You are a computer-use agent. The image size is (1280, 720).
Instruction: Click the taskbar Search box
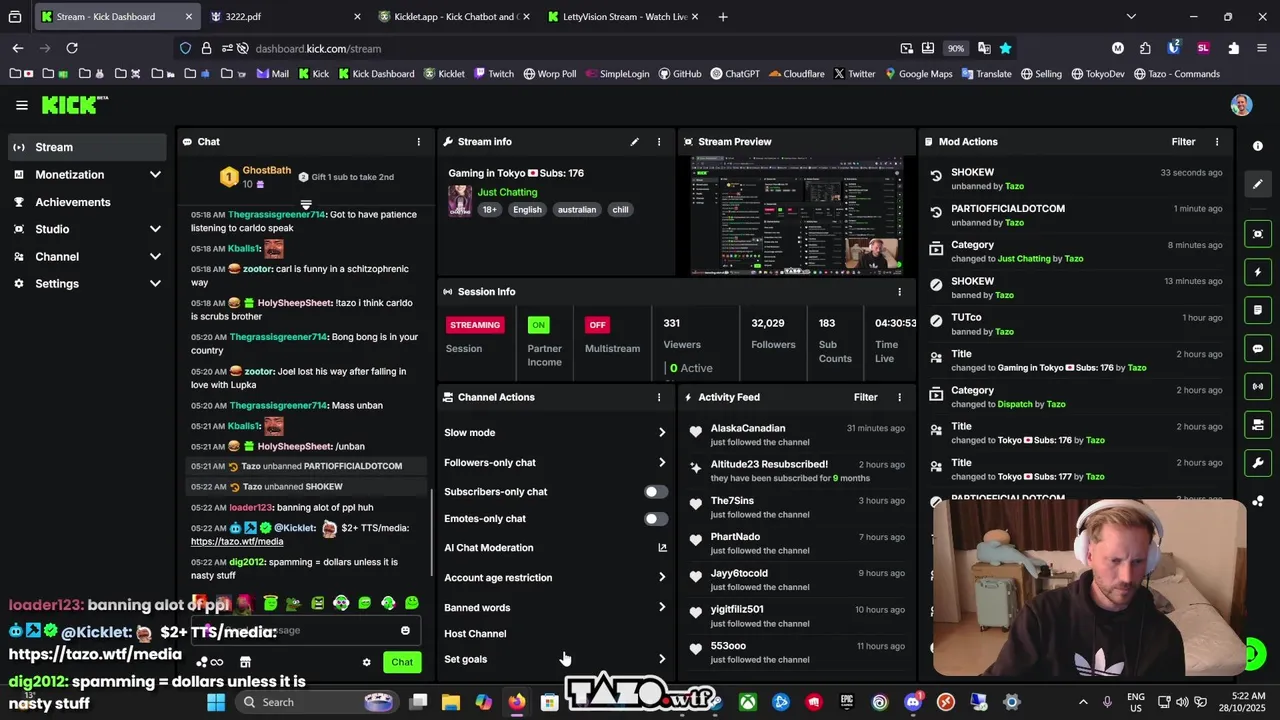316,702
